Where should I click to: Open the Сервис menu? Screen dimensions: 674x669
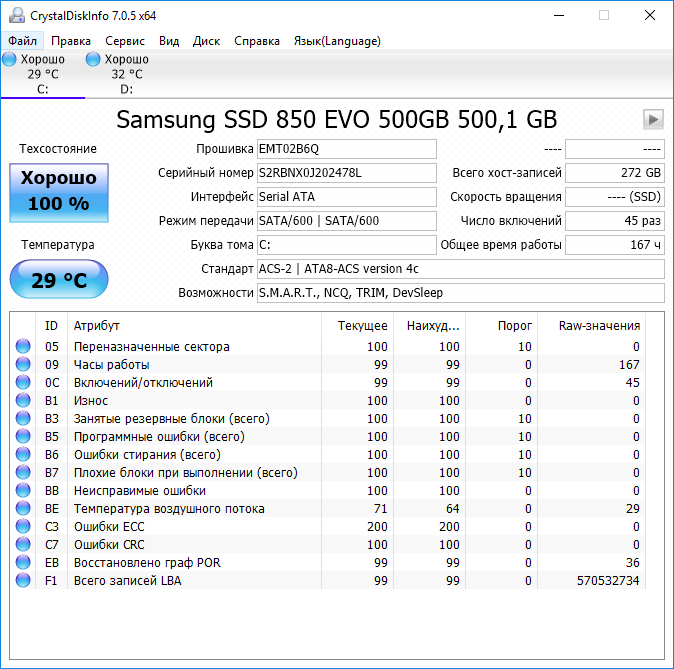pos(124,41)
